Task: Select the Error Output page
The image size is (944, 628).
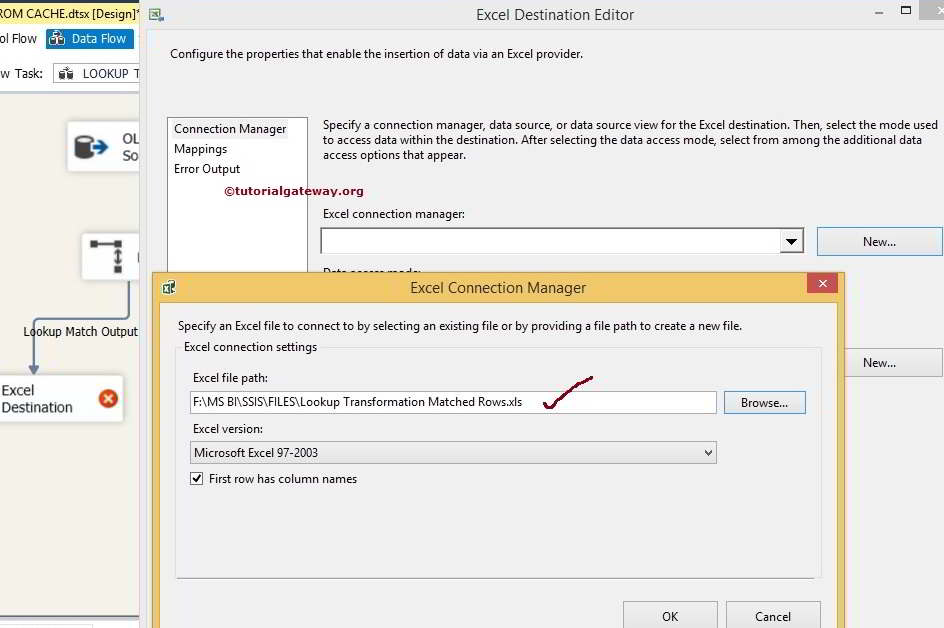Action: [207, 169]
